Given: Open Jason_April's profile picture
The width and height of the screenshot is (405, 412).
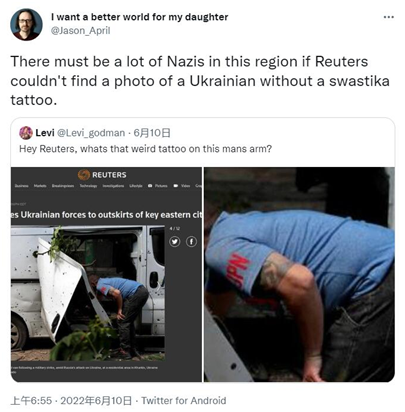Looking at the screenshot, I should pyautogui.click(x=26, y=24).
